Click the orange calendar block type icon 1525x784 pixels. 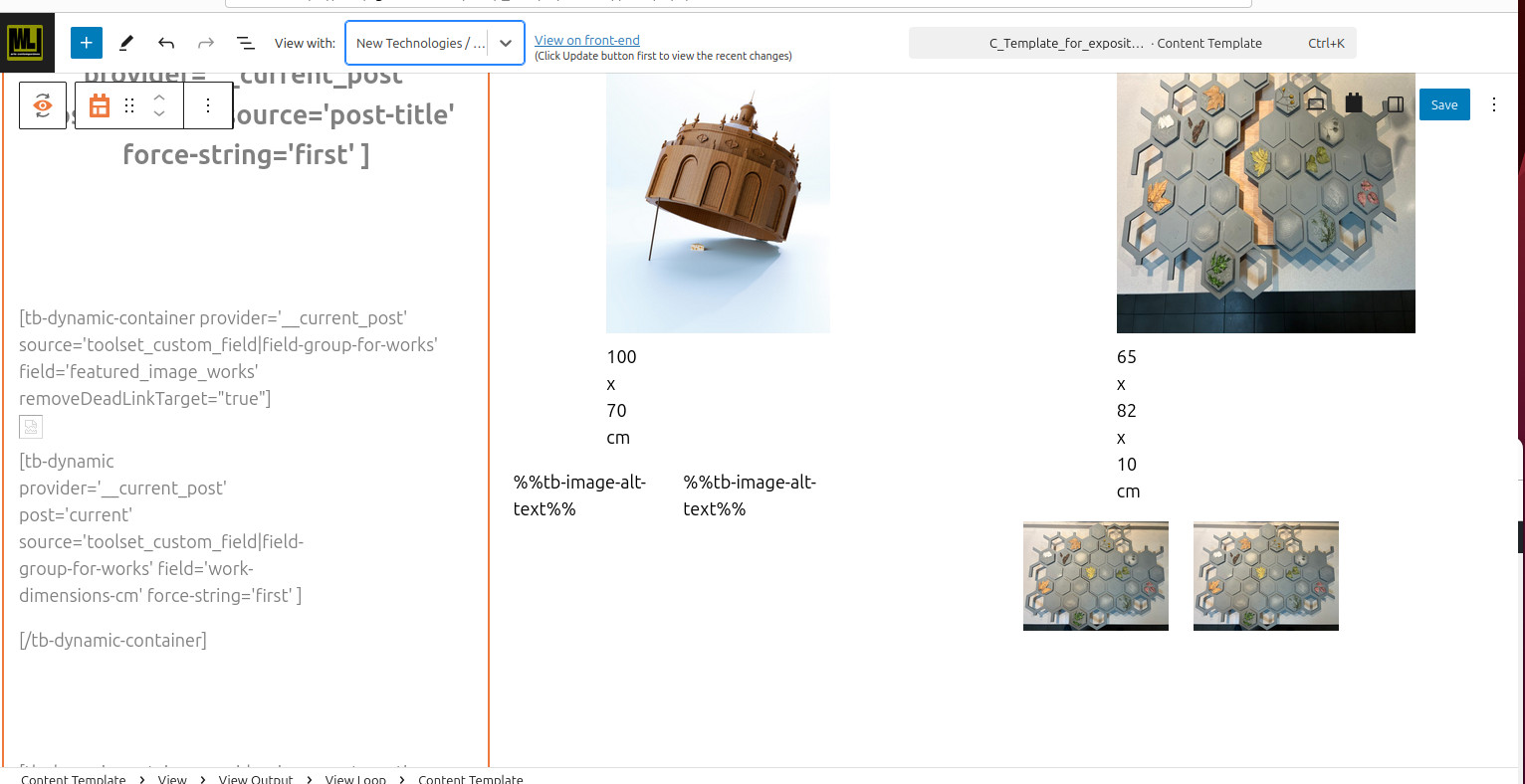click(100, 105)
